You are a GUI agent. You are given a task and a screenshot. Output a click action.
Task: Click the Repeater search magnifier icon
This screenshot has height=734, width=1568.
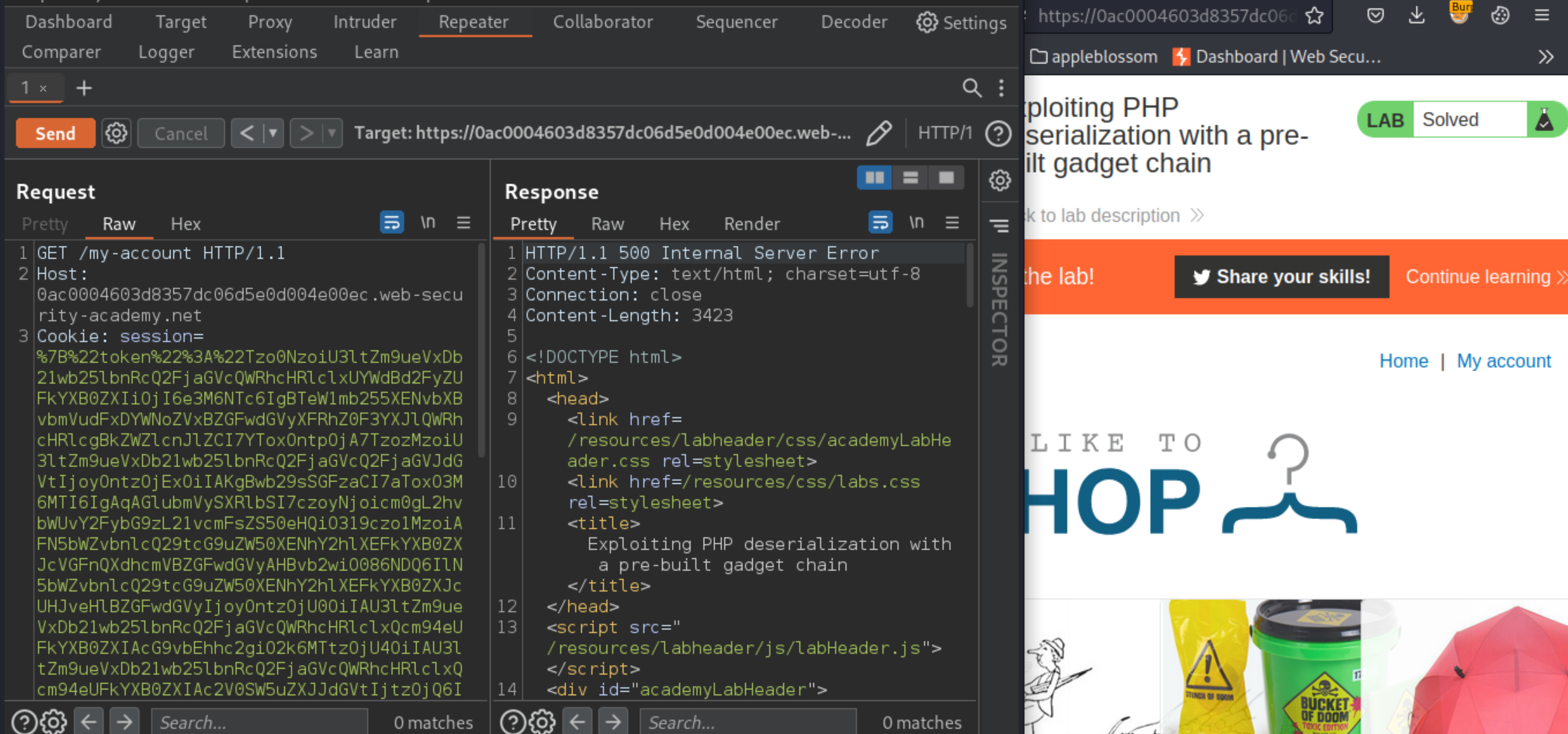click(971, 88)
